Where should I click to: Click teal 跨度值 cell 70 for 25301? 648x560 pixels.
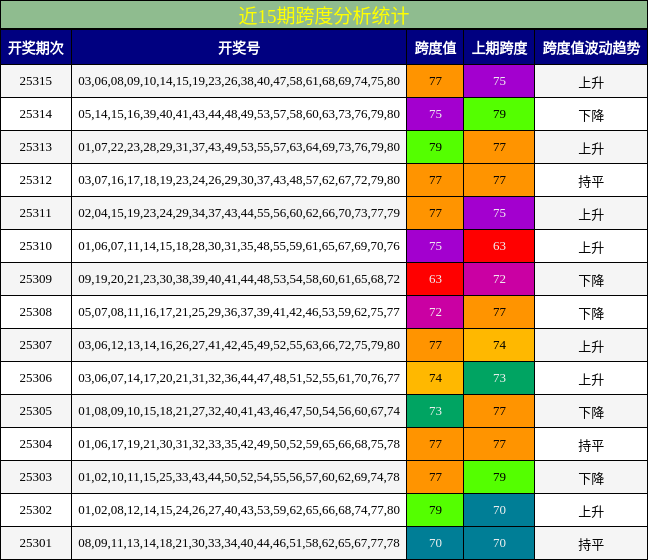click(435, 543)
